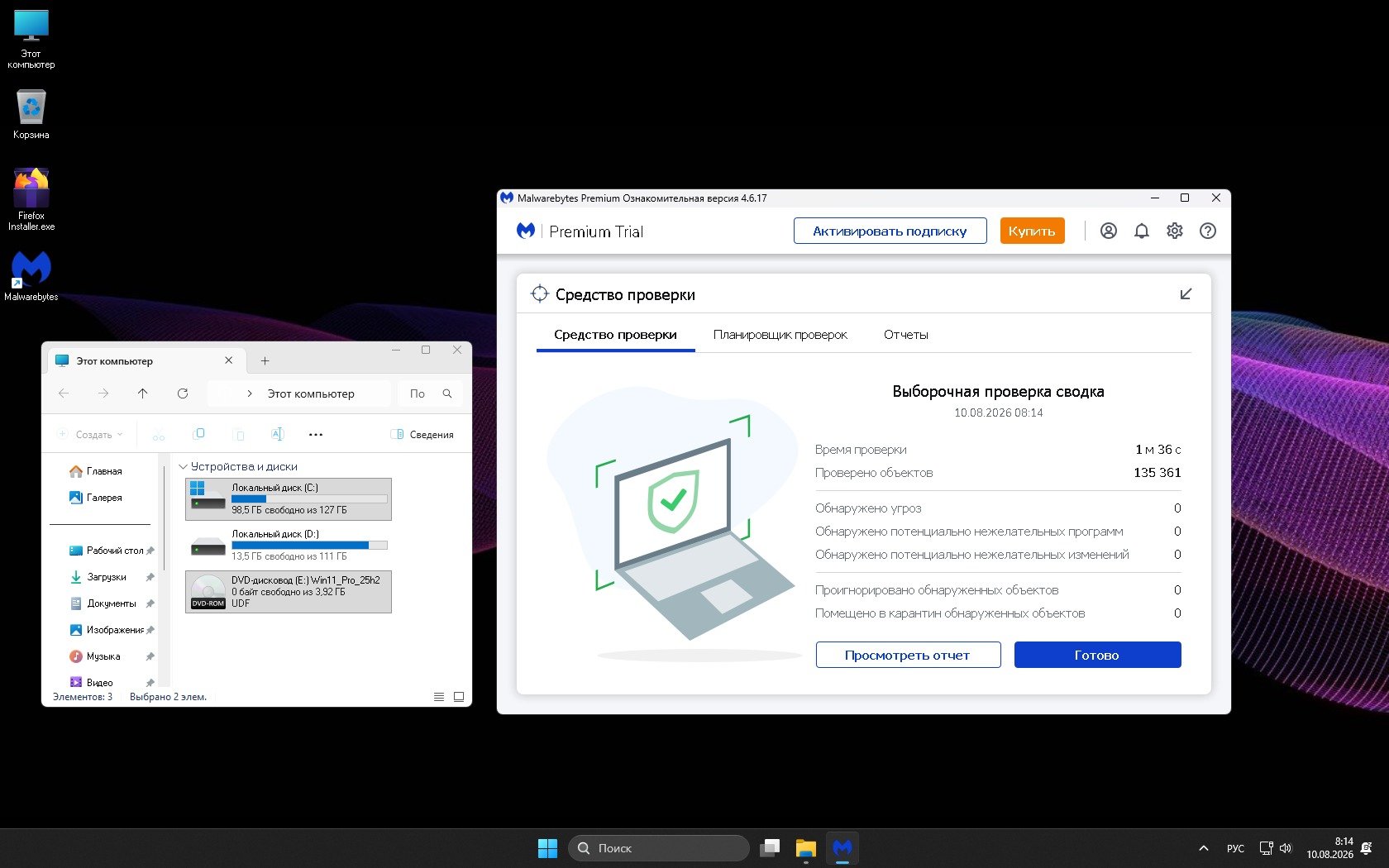Screen dimensions: 1389x868
Task: Open network status in system tray
Action: tap(1266, 848)
